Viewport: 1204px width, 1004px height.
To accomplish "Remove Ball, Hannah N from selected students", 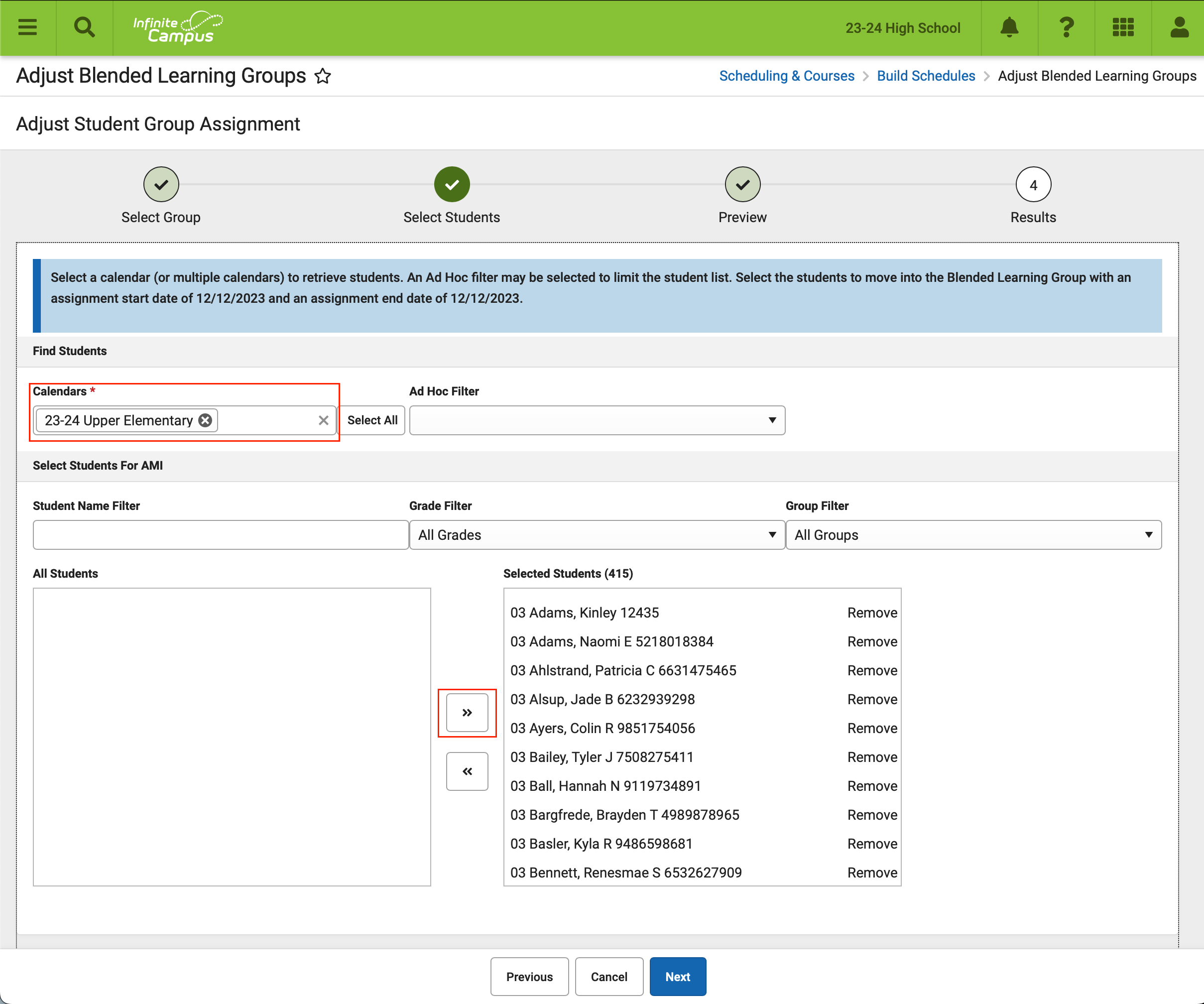I will 872,786.
